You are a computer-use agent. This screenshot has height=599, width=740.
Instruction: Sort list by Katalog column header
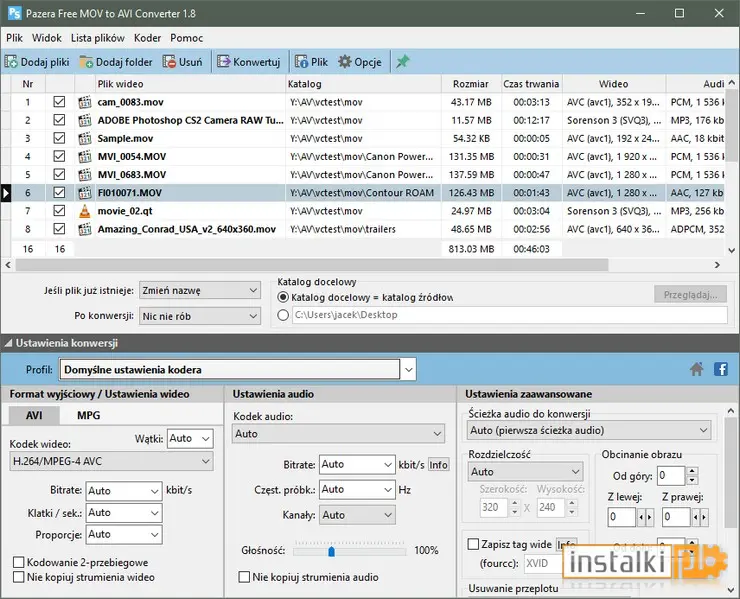[x=363, y=84]
